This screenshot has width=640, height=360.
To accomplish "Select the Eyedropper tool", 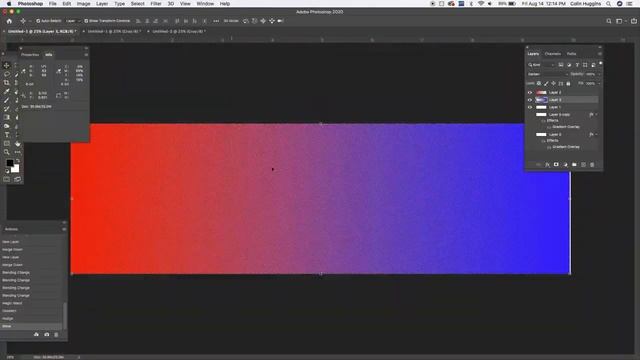I will point(7,91).
